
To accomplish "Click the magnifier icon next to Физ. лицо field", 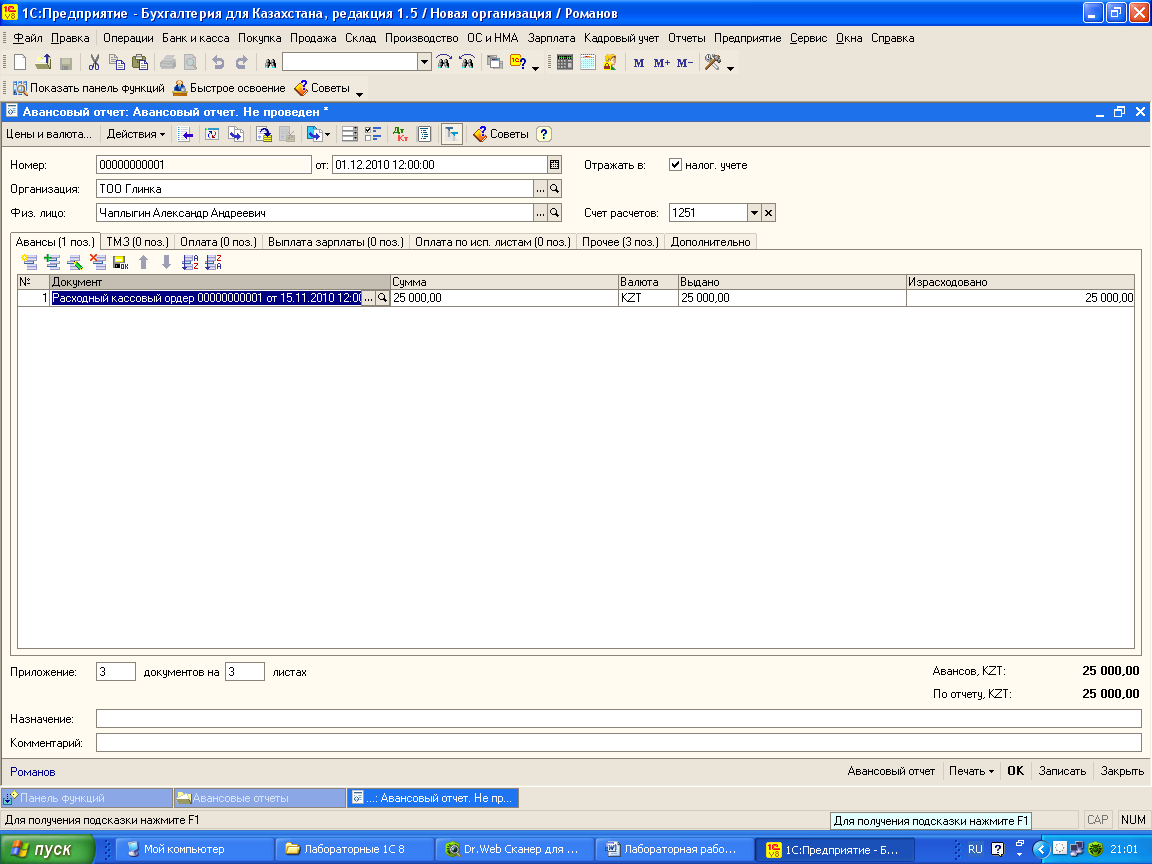I will coord(555,213).
